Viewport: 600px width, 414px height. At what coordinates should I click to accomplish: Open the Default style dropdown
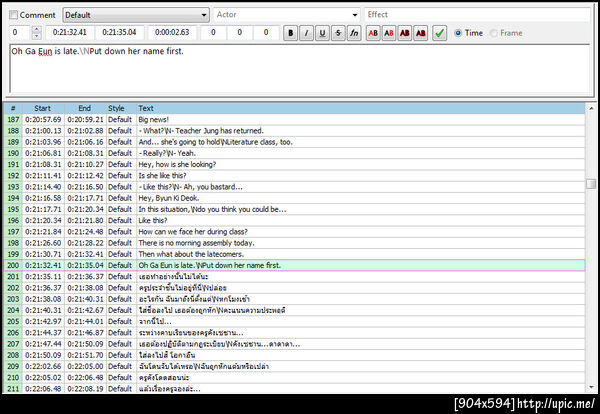[x=136, y=15]
